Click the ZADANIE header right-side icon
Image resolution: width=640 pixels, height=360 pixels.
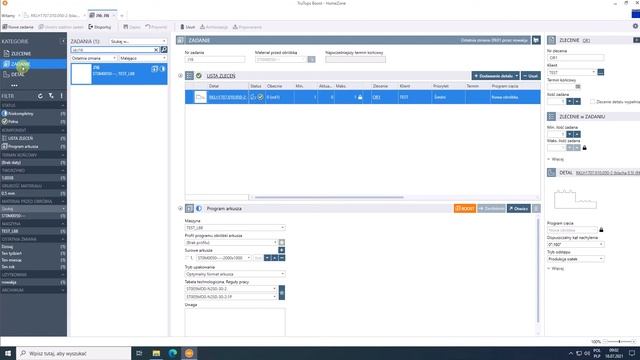[536, 40]
